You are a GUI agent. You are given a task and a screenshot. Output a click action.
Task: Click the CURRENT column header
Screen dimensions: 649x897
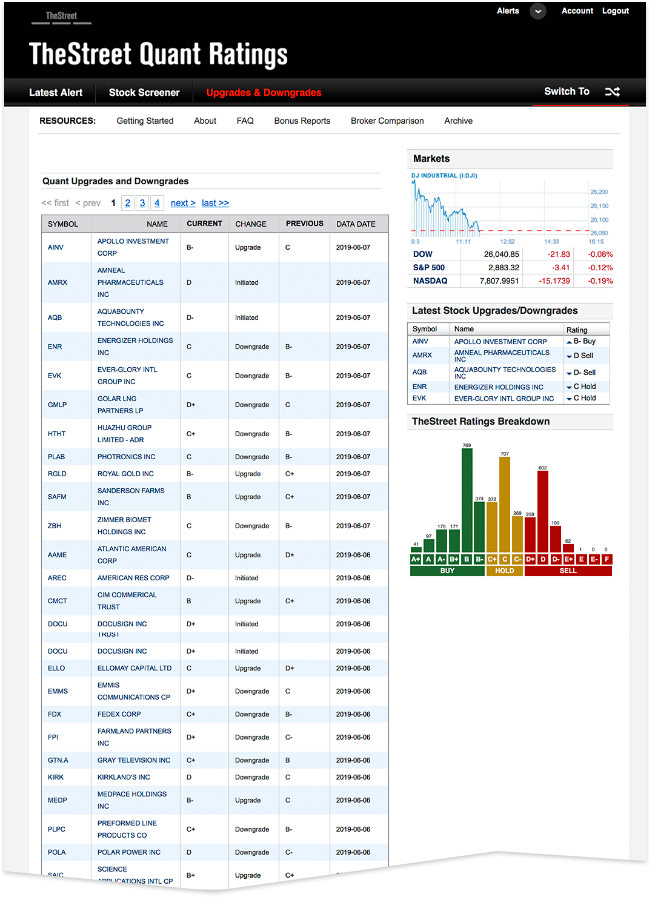204,224
